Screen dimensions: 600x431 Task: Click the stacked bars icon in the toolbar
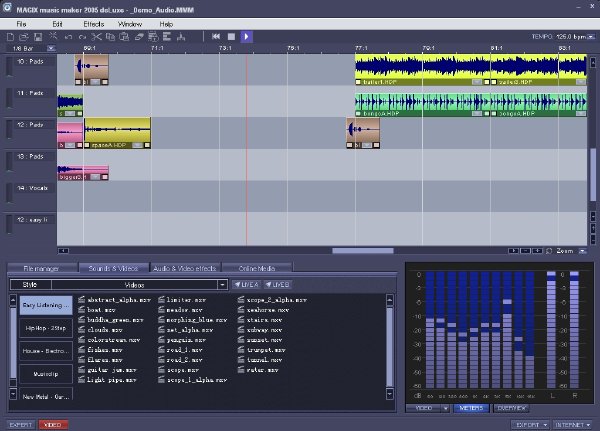(x=167, y=37)
